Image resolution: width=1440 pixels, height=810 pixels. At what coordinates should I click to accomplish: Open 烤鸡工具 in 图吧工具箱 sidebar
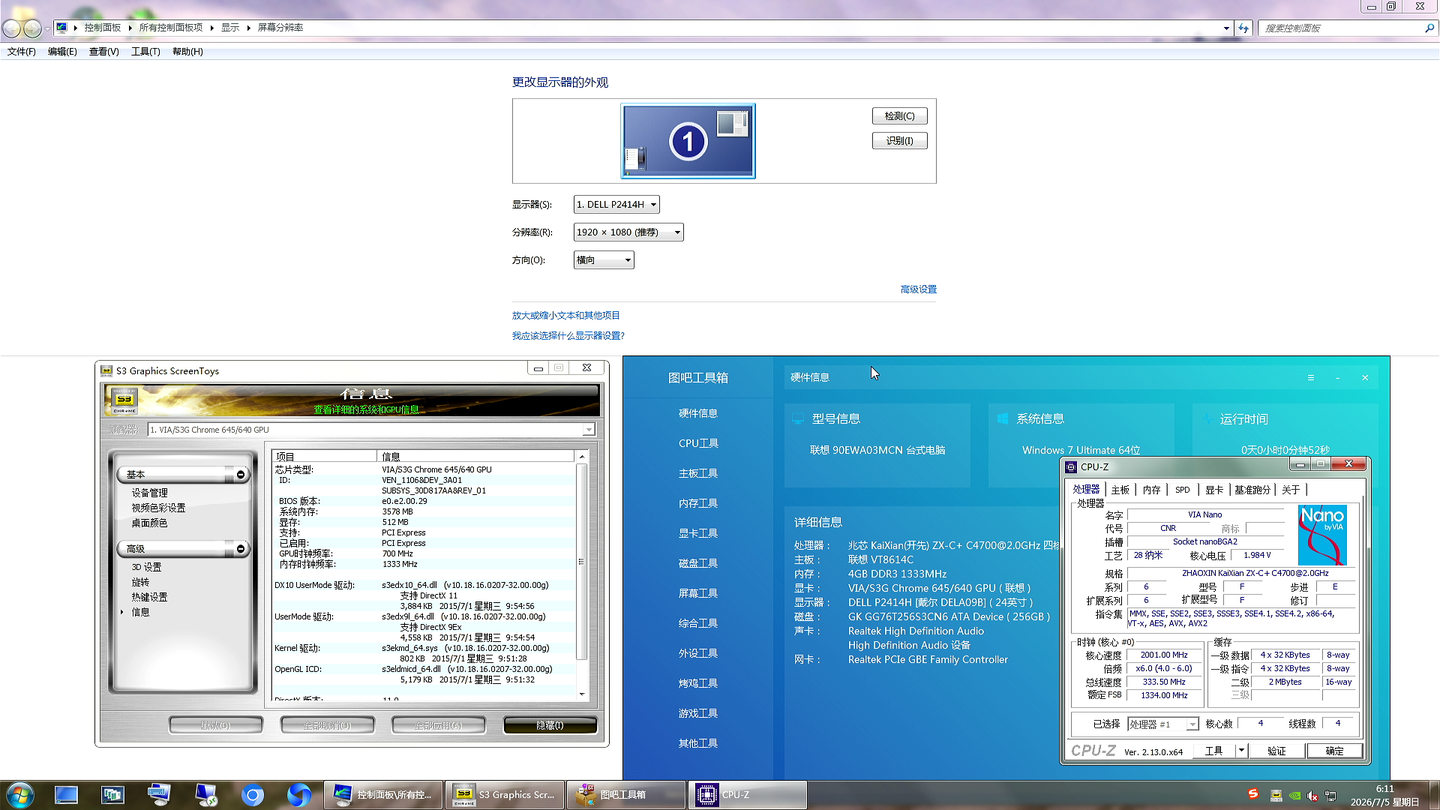(x=698, y=683)
